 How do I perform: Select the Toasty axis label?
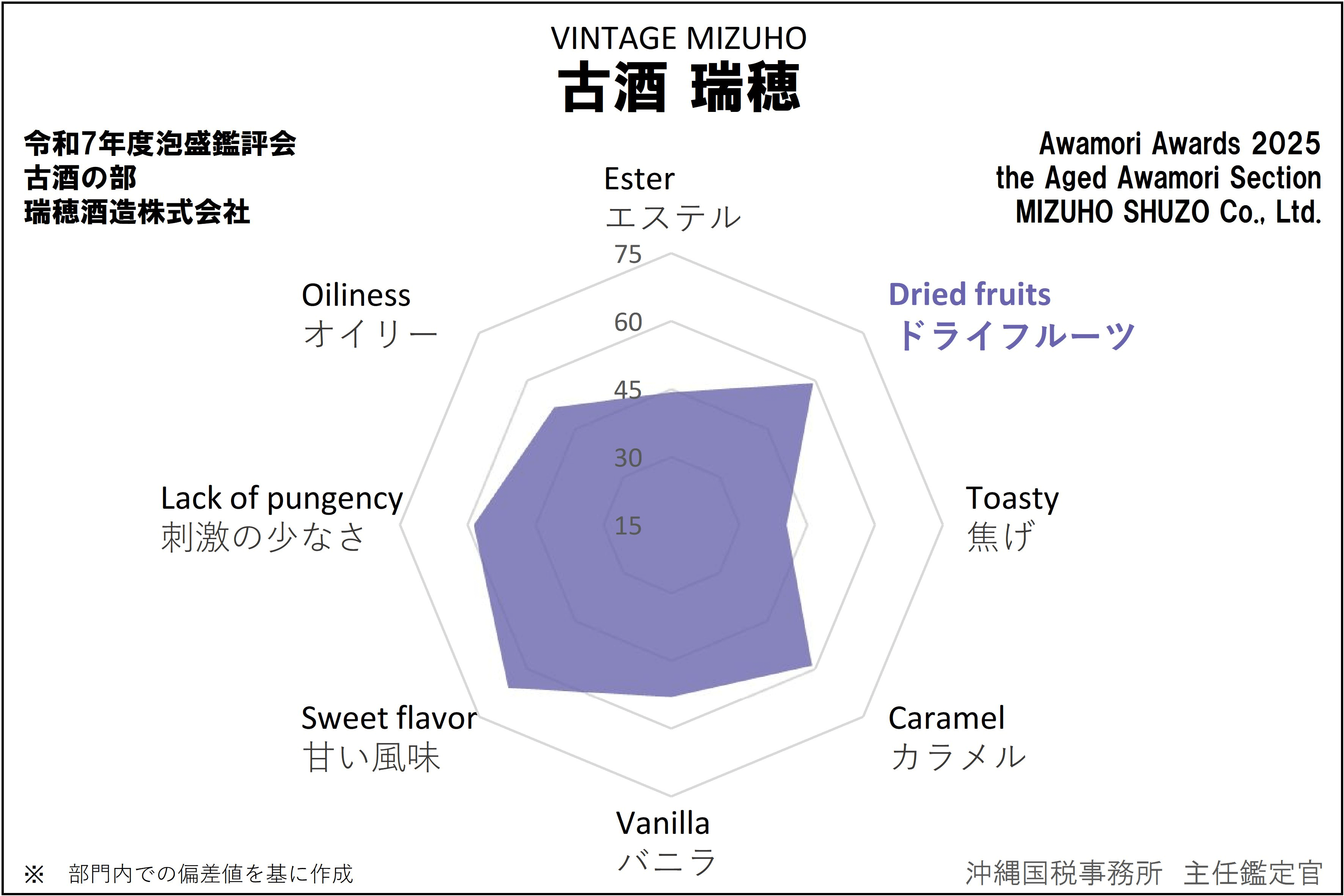pyautogui.click(x=1011, y=498)
